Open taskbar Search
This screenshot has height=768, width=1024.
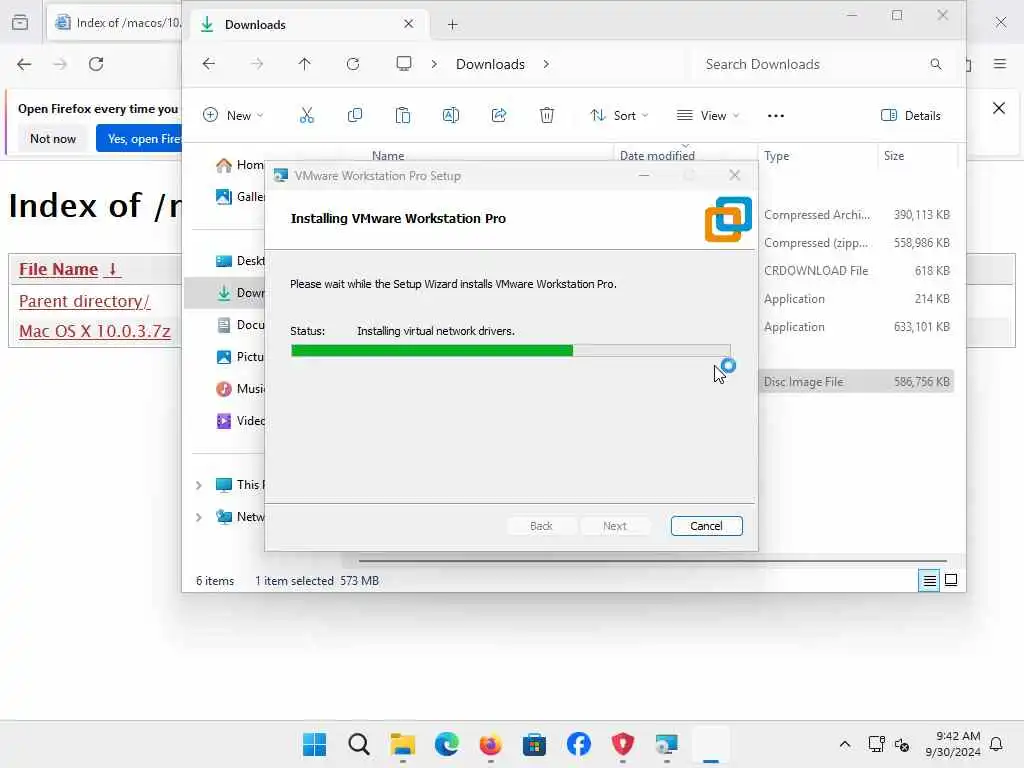click(x=359, y=744)
